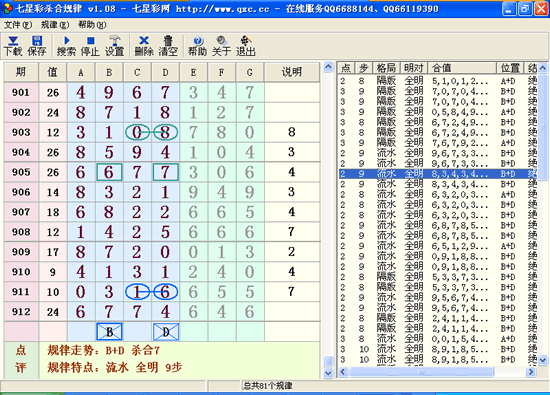Image resolution: width=550 pixels, height=395 pixels.
Task: Click the down arrow of the rule list scrollbar
Action: (542, 360)
